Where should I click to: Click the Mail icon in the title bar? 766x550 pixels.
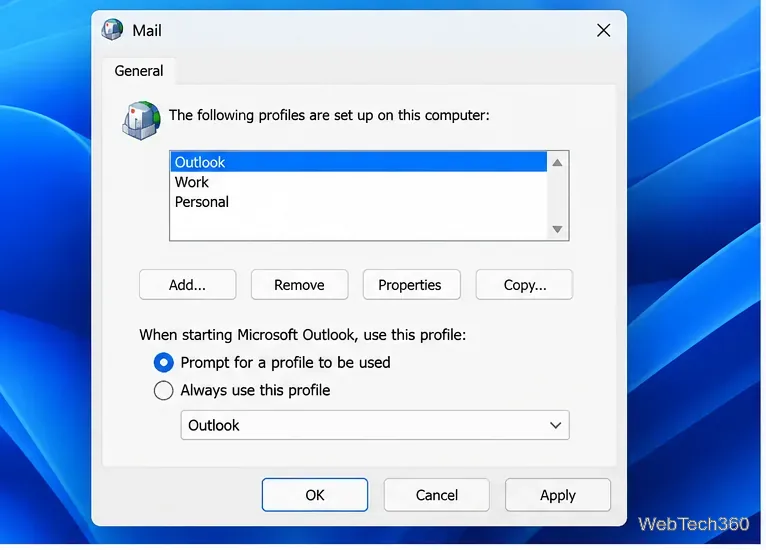click(x=112, y=30)
